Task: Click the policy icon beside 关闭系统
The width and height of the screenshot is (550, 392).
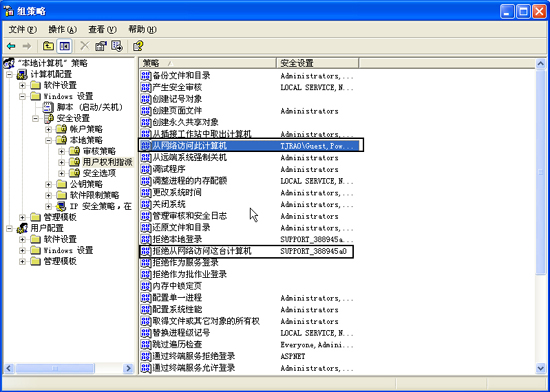Action: pos(146,204)
